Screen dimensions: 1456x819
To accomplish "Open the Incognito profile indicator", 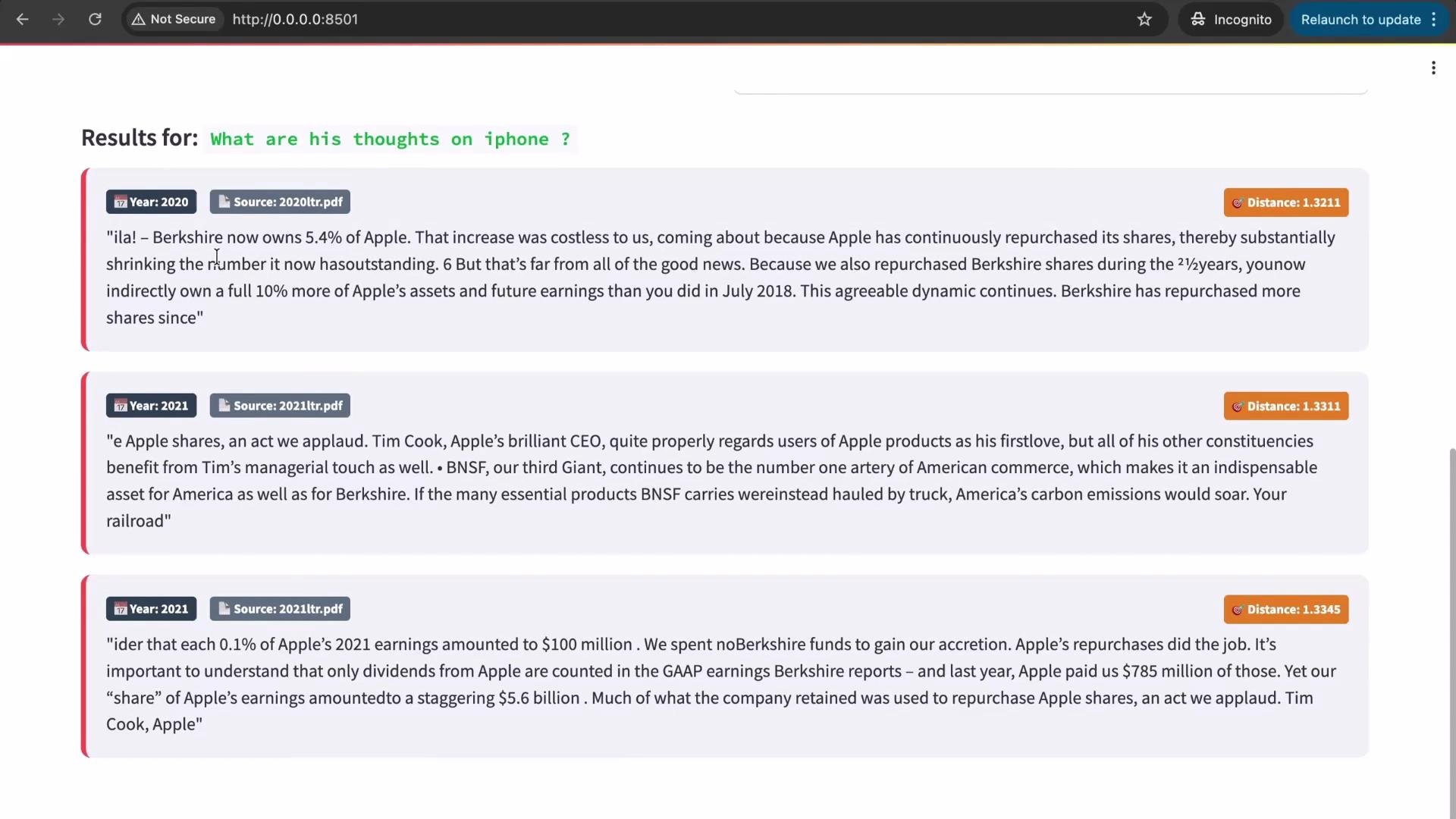I will (x=1231, y=20).
